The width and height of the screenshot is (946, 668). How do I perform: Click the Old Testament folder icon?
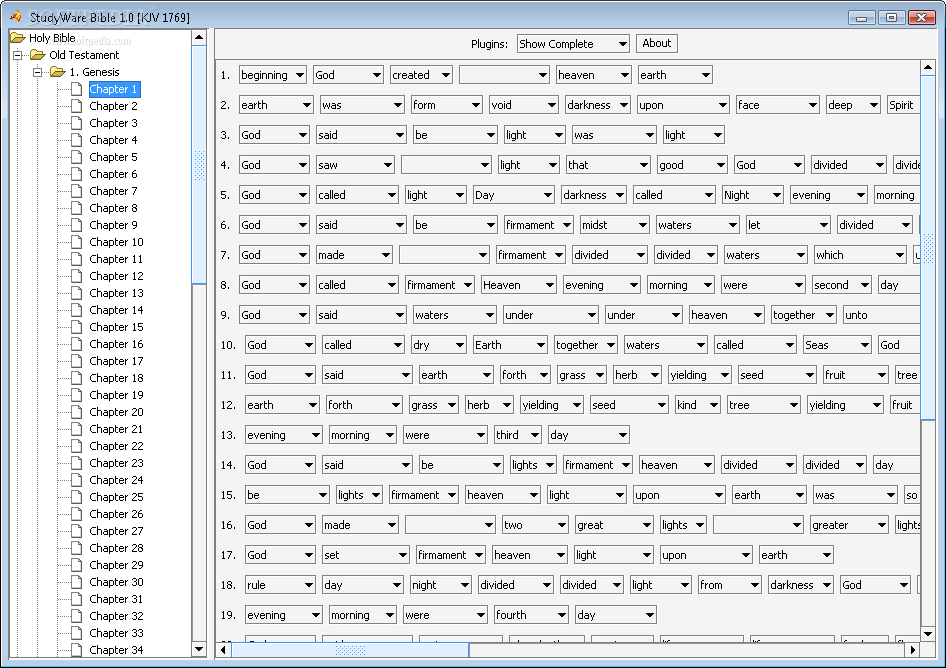click(38, 55)
